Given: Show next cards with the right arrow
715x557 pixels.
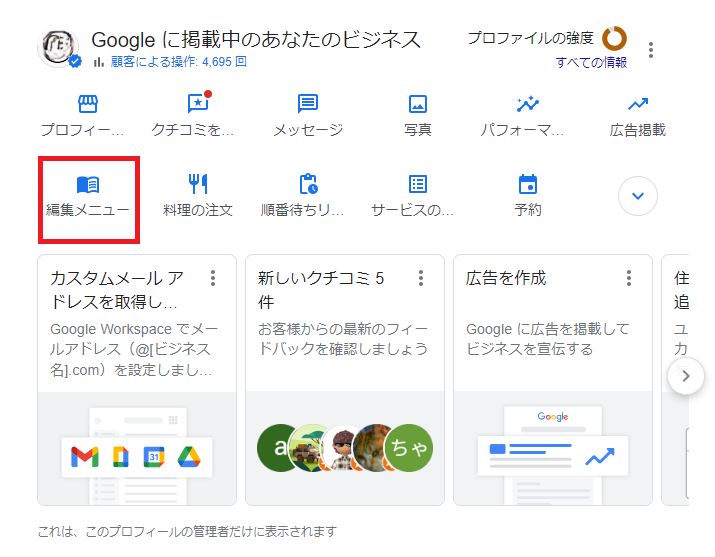Looking at the screenshot, I should click(685, 376).
